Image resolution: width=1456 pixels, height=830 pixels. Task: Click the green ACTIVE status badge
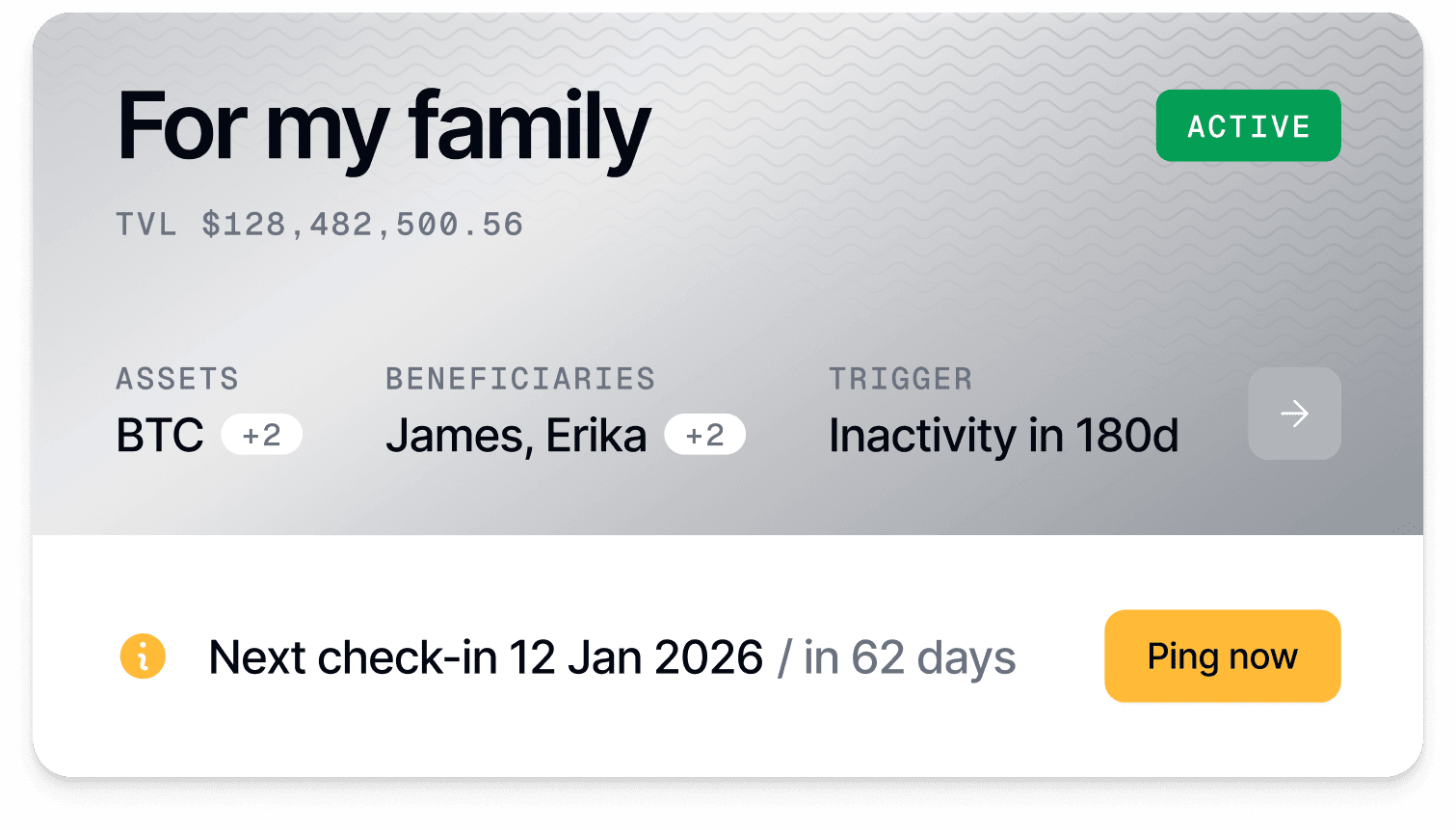click(x=1248, y=126)
